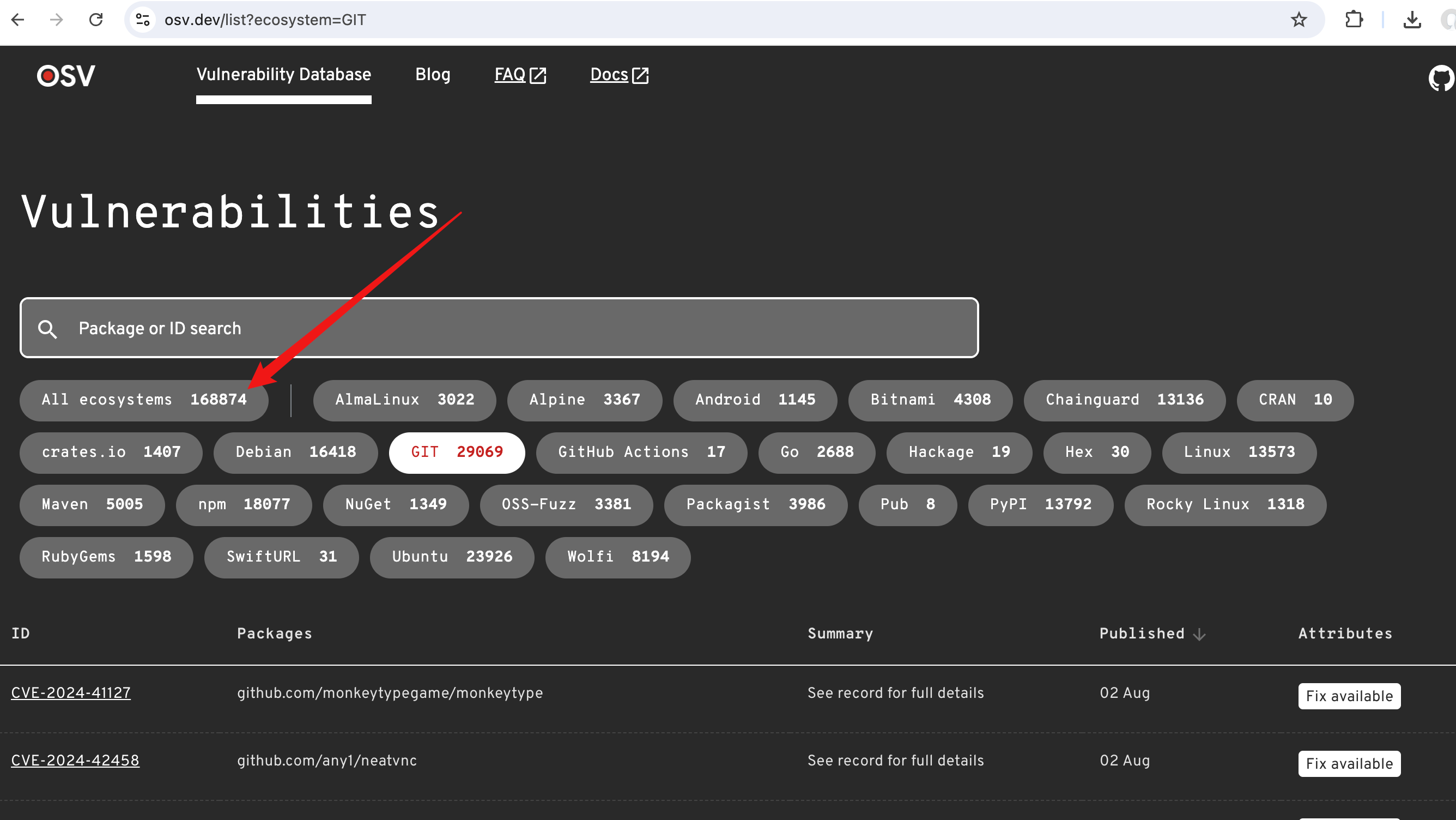The image size is (1456, 820).
Task: Sort by Published column arrow
Action: 1199,635
